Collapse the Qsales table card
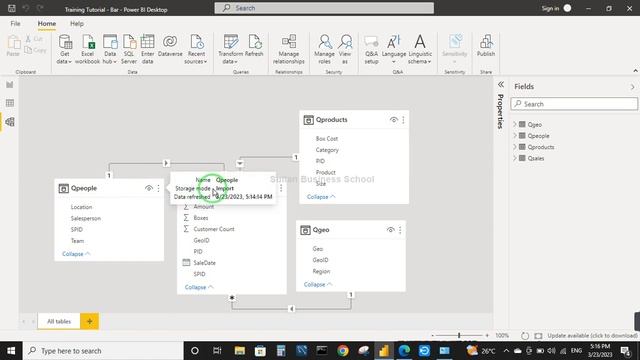The height and width of the screenshot is (360, 640). [x=199, y=287]
